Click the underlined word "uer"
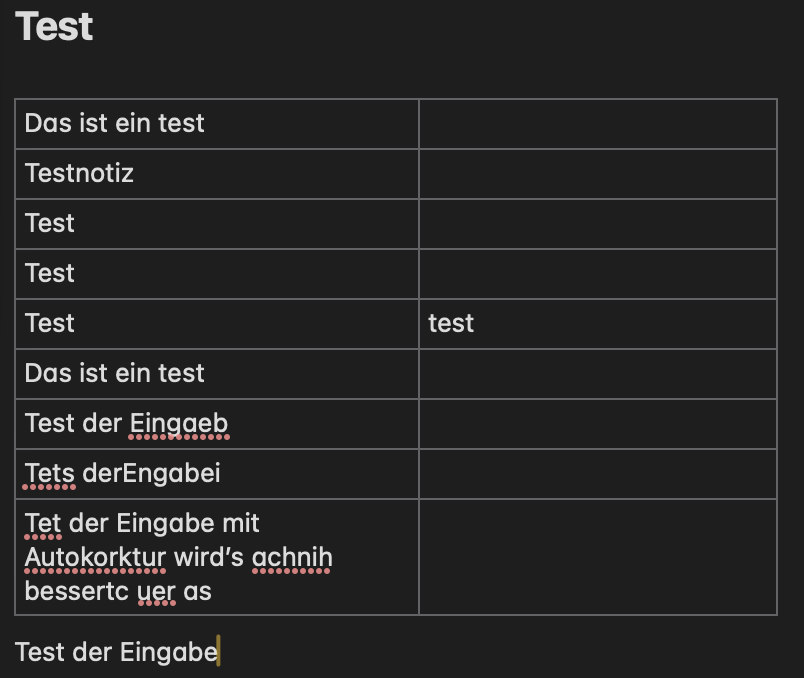The width and height of the screenshot is (804, 678). [x=157, y=591]
